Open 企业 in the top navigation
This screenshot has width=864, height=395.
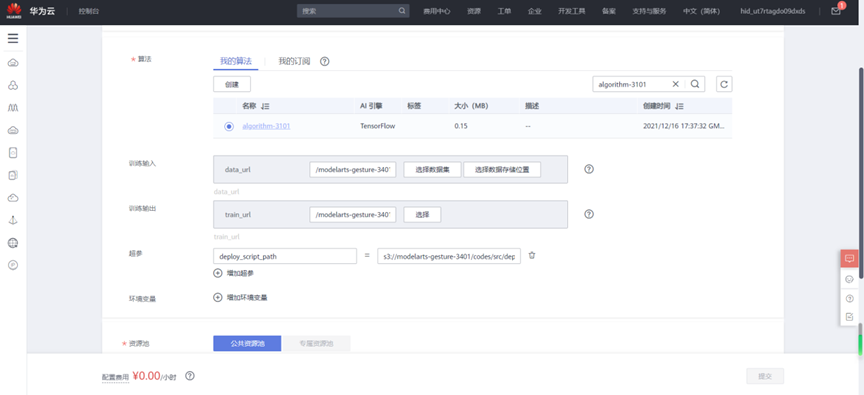tap(534, 11)
